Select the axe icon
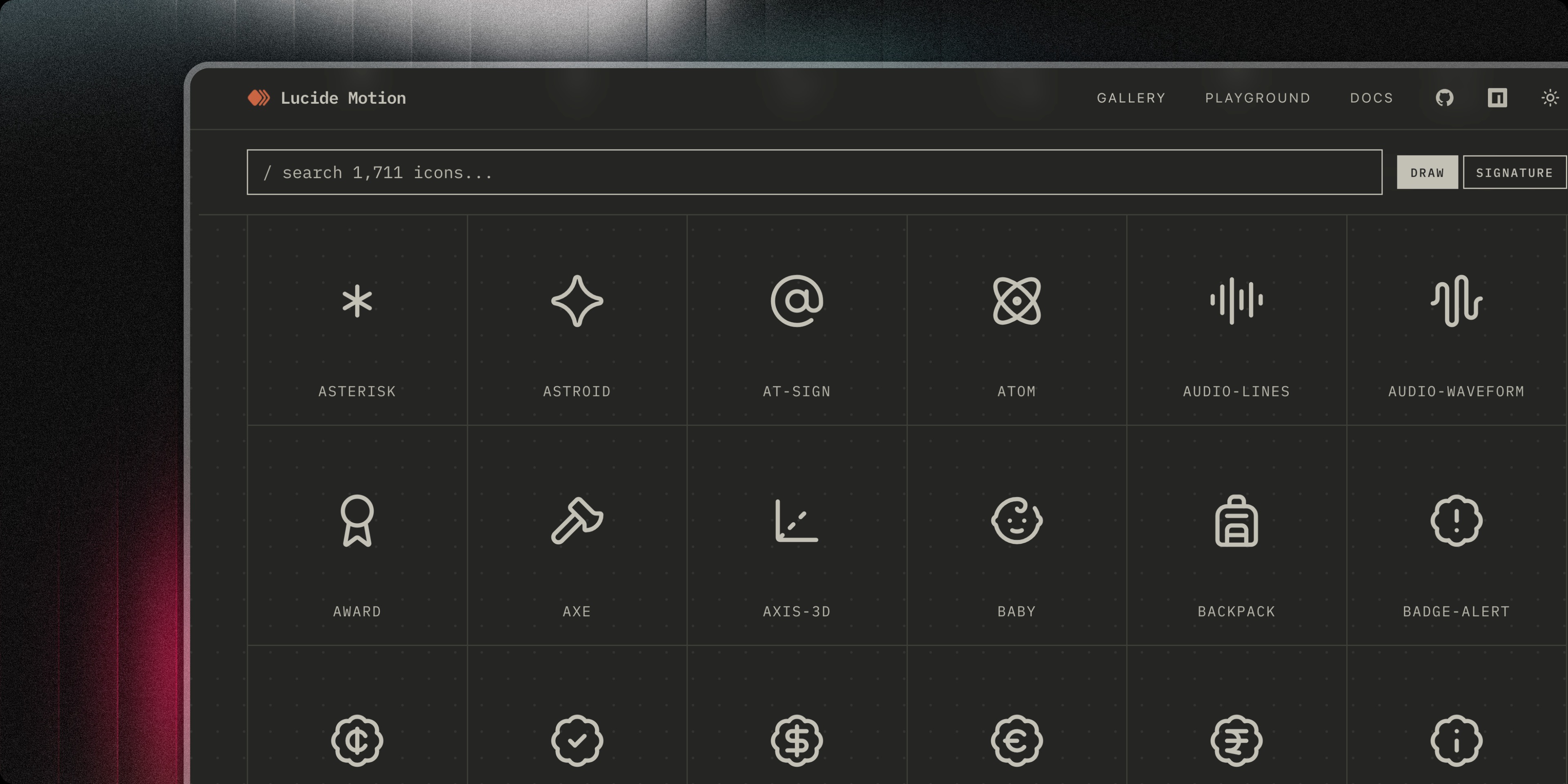The width and height of the screenshot is (1568, 784). point(577,521)
